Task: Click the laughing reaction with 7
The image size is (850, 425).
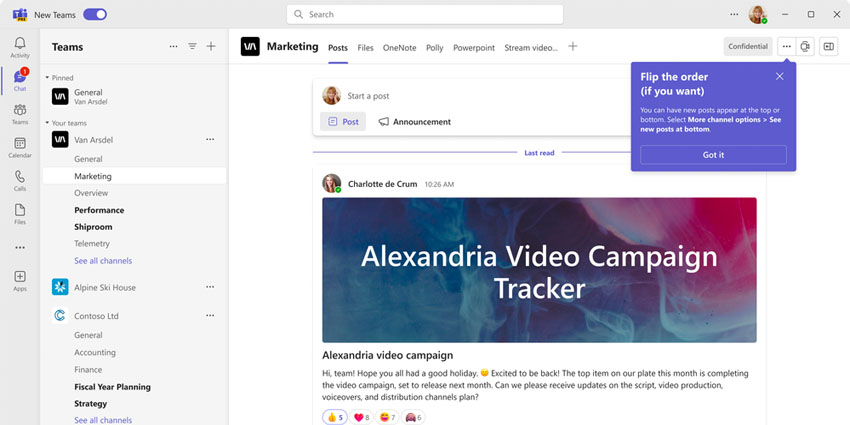Action: click(x=387, y=417)
